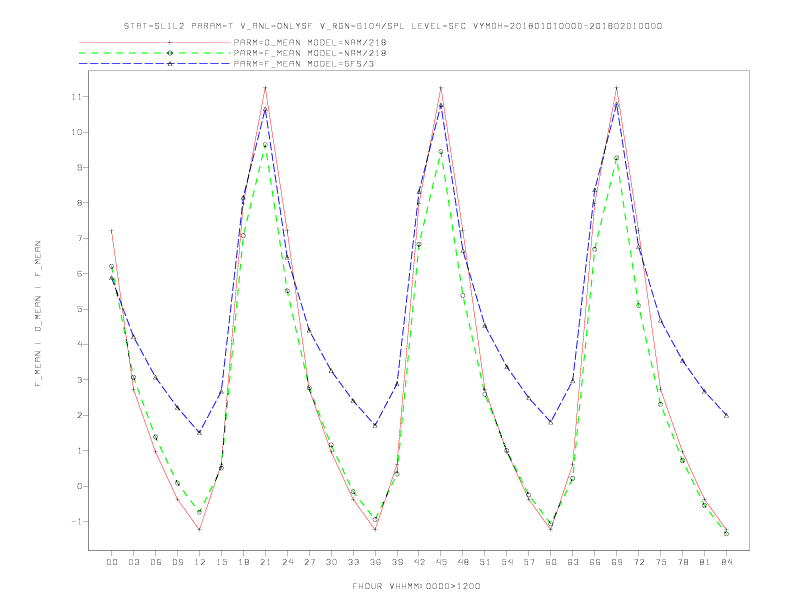The image size is (792, 612).
Task: Click x-axis tick label 48
Action: pyautogui.click(x=463, y=562)
